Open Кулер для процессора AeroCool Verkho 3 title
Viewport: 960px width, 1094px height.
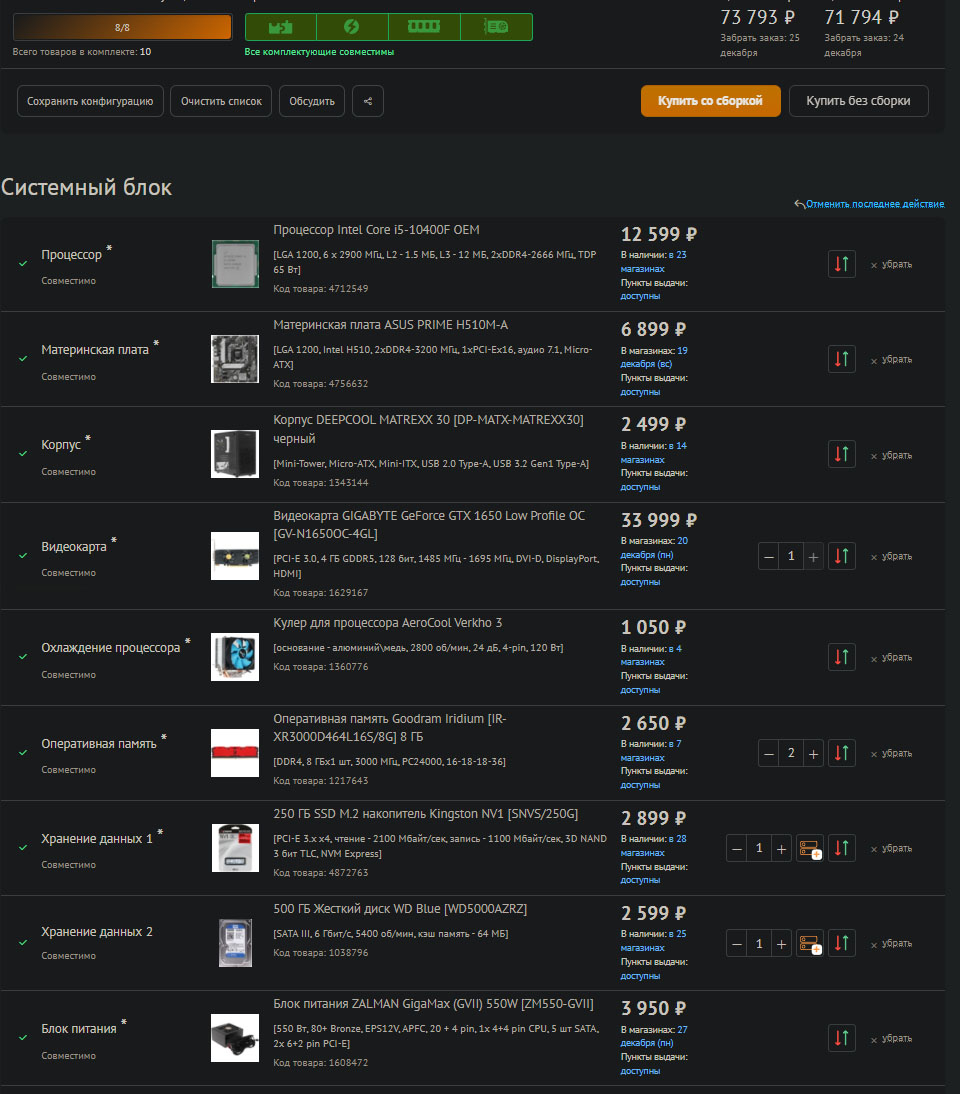click(387, 623)
